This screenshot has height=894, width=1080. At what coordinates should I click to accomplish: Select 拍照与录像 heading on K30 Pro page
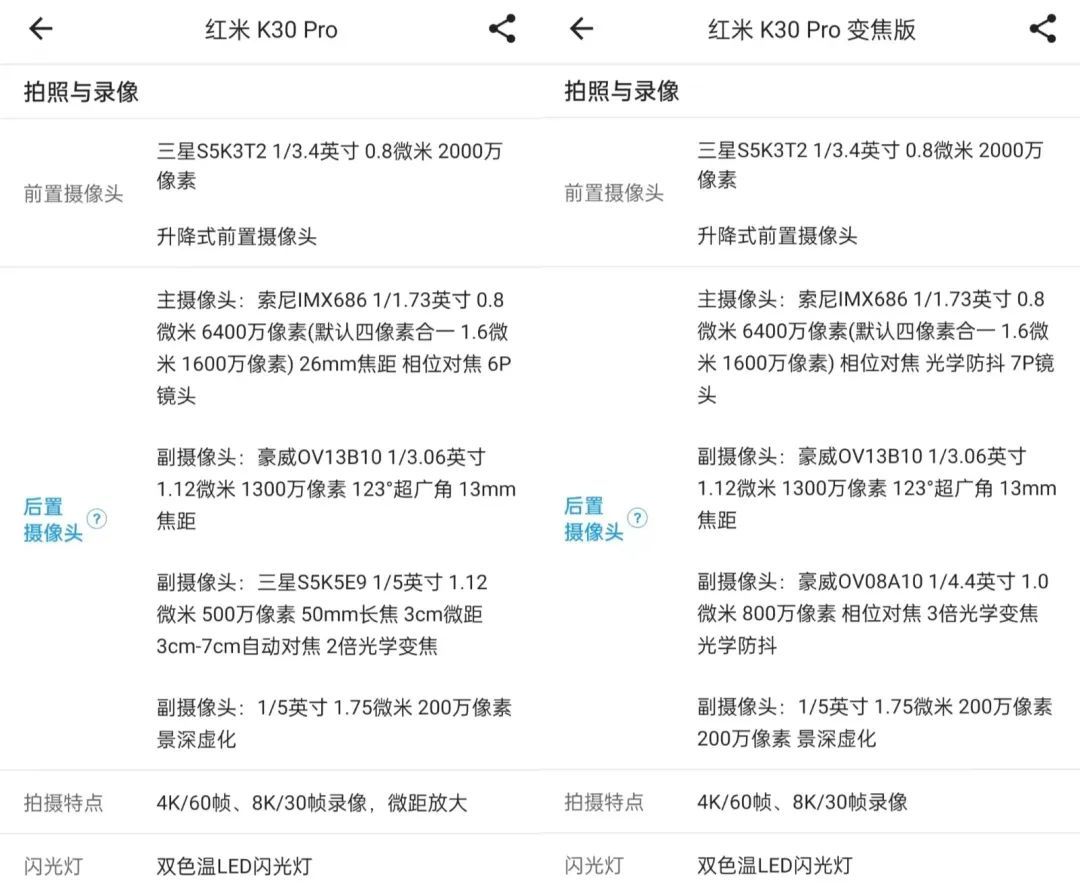tap(81, 92)
